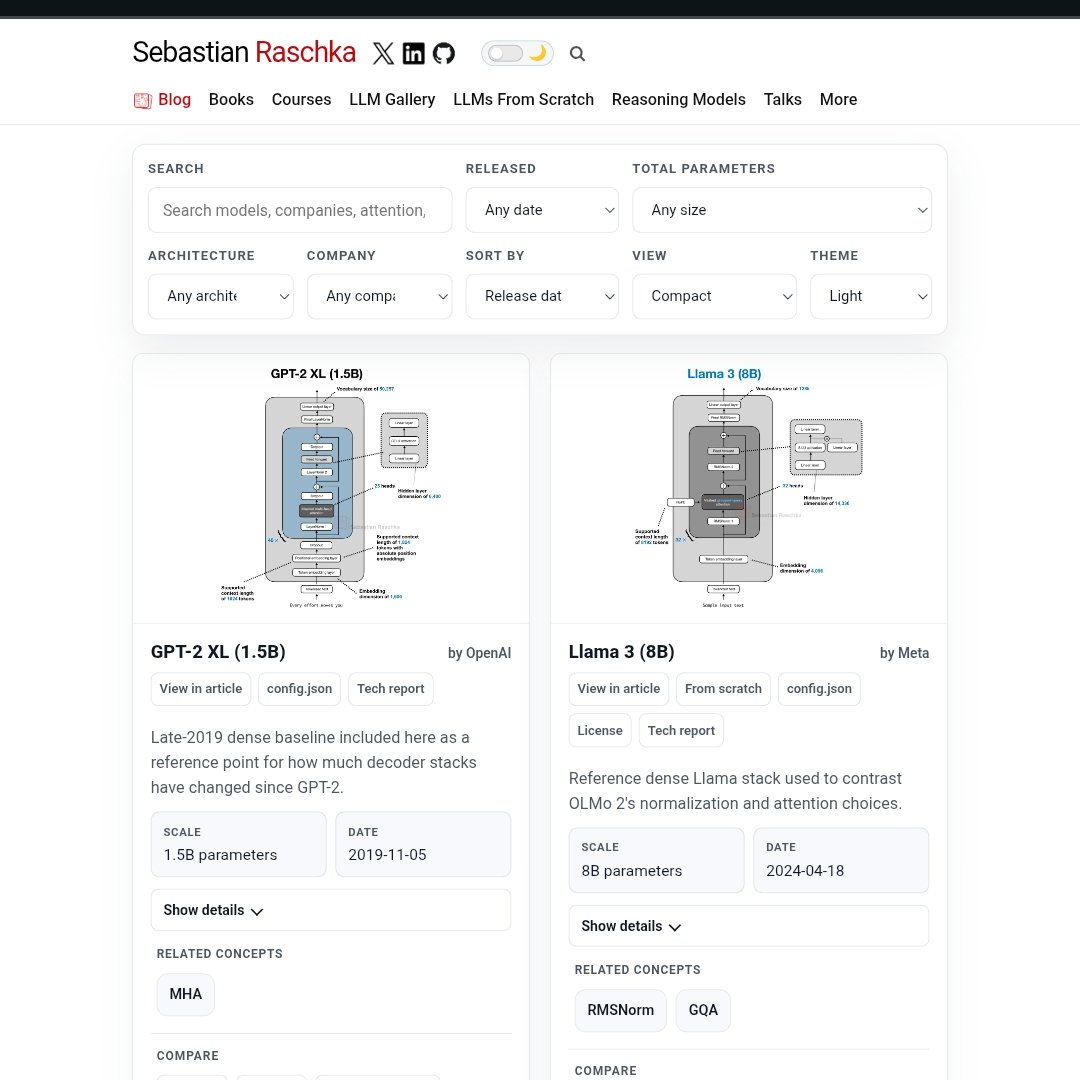Open the Books nav item

(231, 99)
